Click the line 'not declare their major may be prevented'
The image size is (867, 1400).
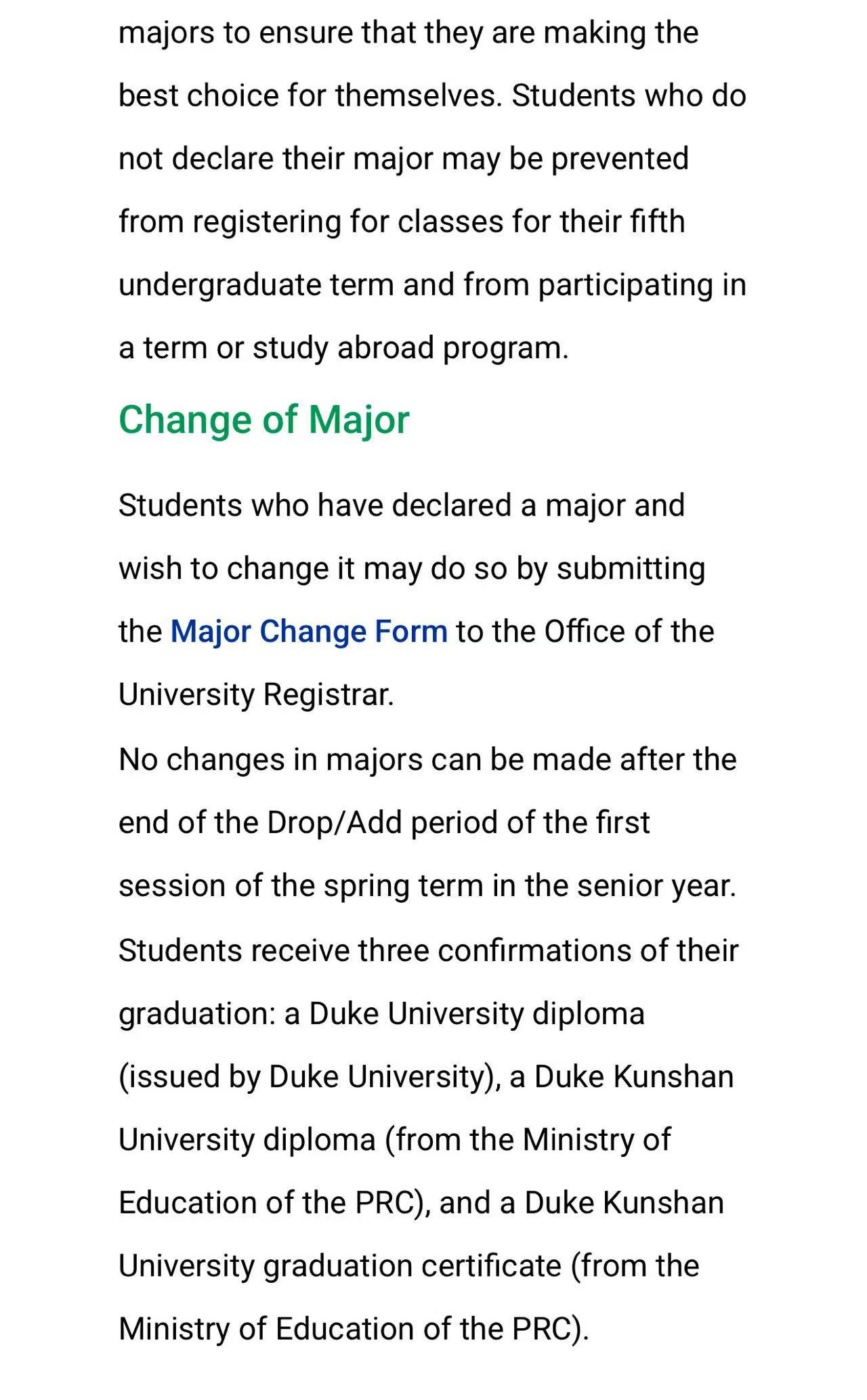coord(404,159)
